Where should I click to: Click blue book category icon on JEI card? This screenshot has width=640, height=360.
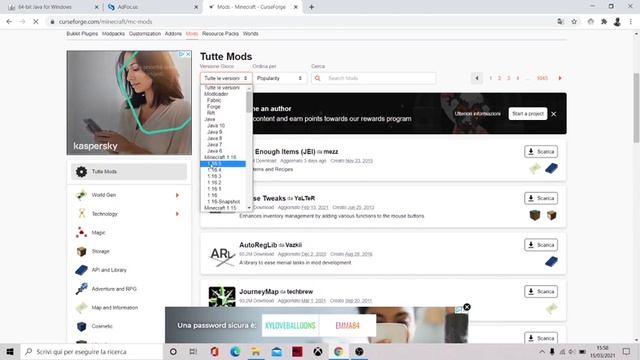pos(551,168)
